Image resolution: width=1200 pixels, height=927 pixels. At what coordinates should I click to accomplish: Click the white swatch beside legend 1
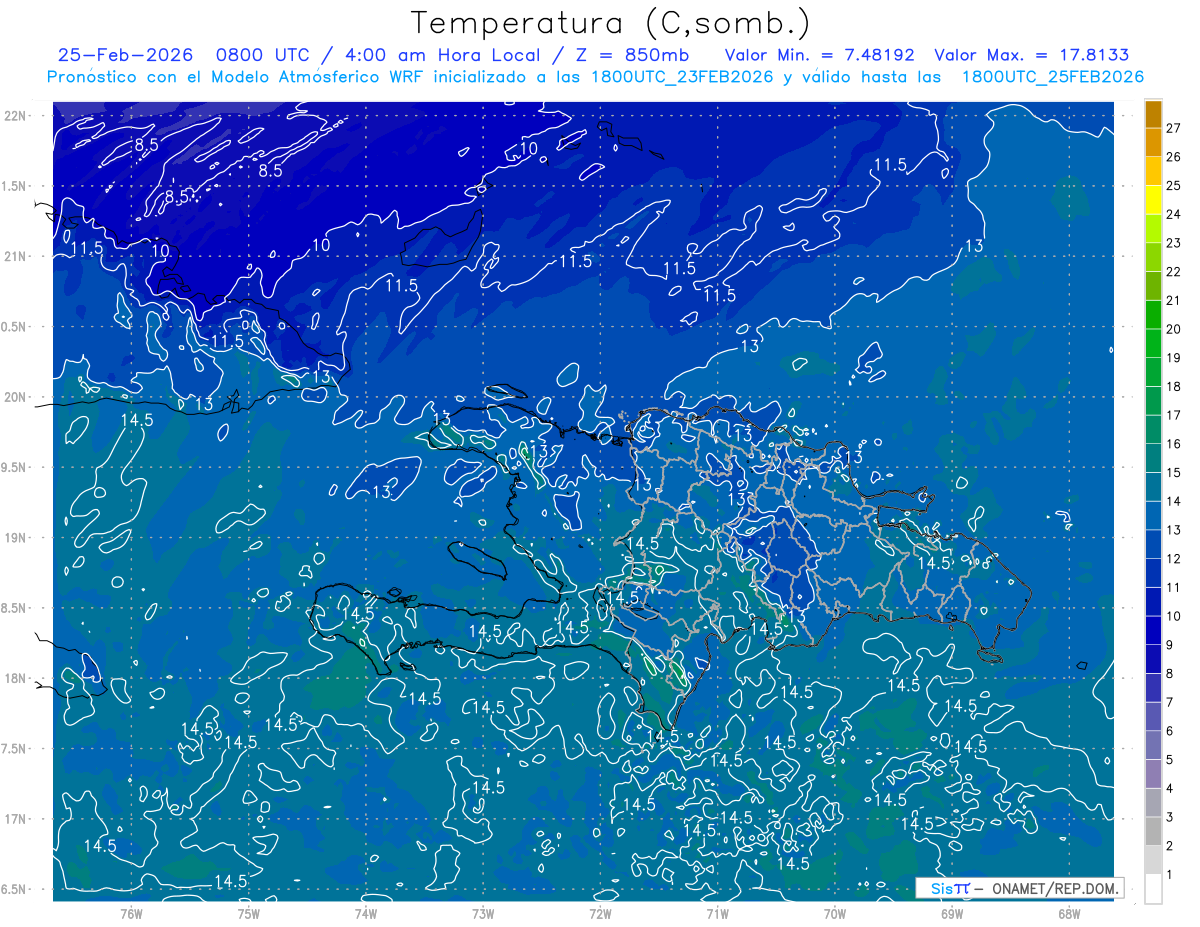(1153, 889)
